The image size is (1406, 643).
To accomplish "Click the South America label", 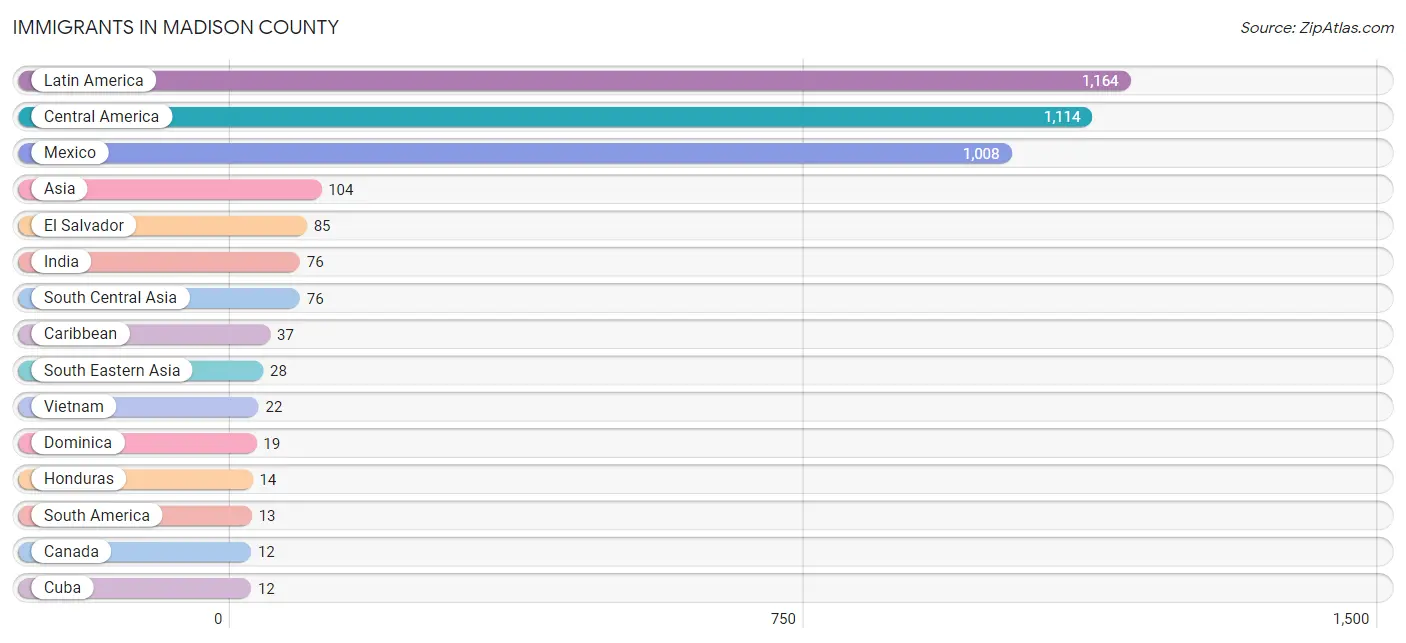I will tap(97, 515).
